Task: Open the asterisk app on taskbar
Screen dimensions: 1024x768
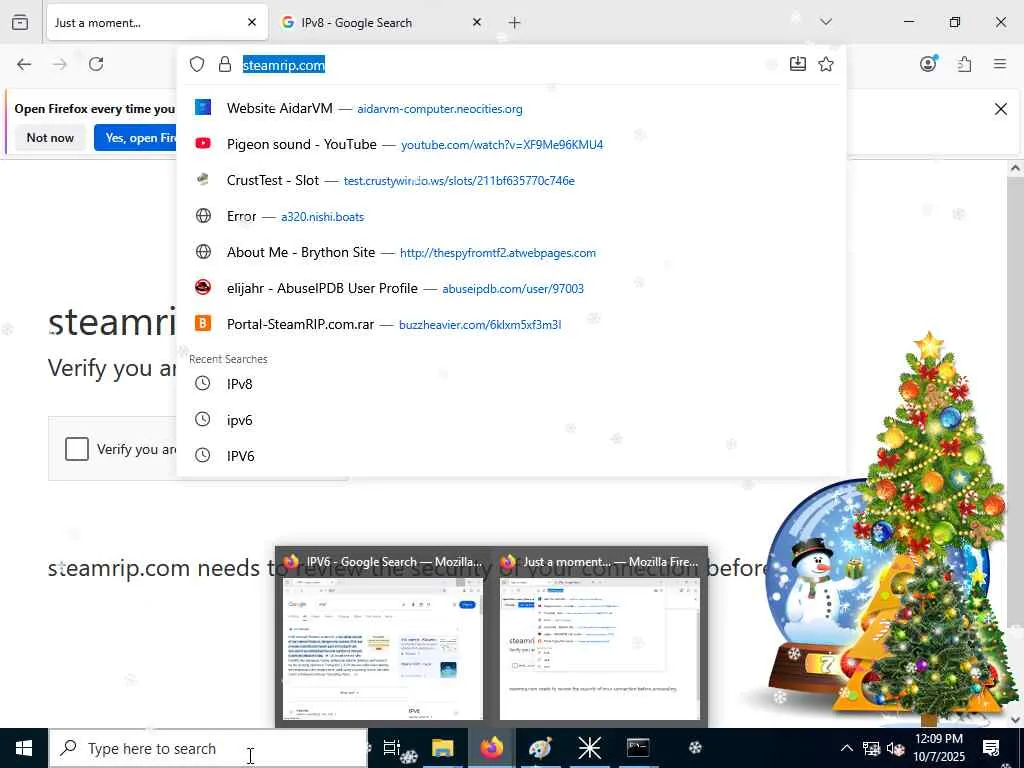Action: click(589, 748)
